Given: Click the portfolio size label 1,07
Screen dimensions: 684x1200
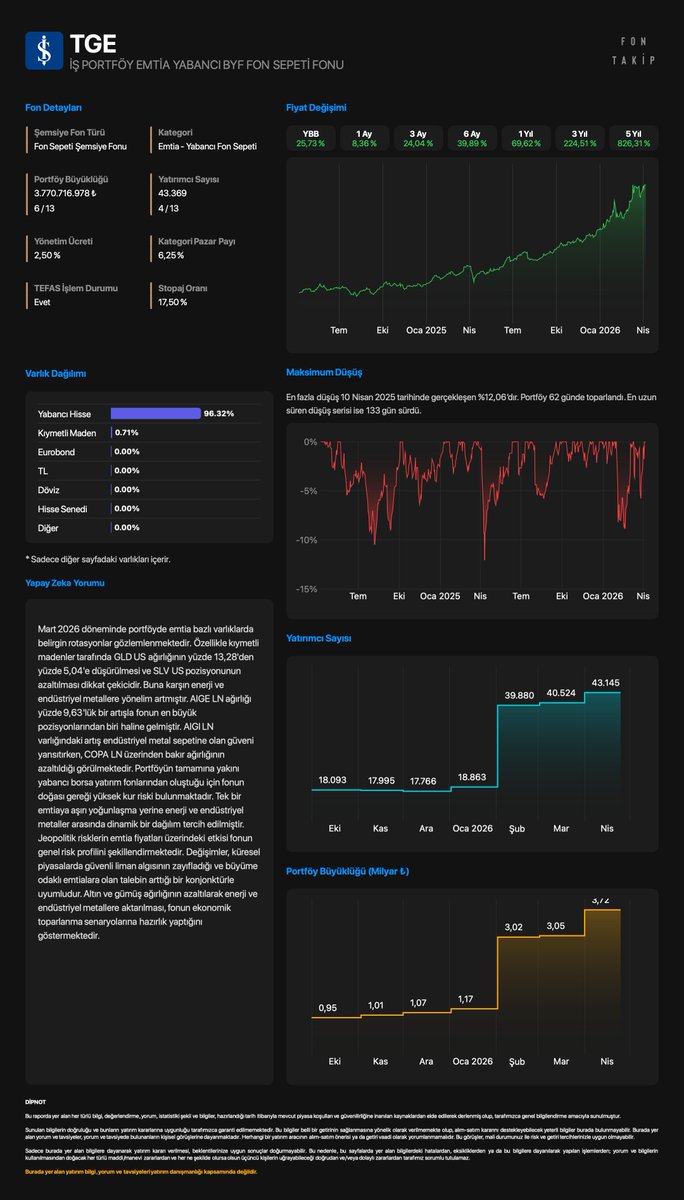Looking at the screenshot, I should (x=417, y=1003).
